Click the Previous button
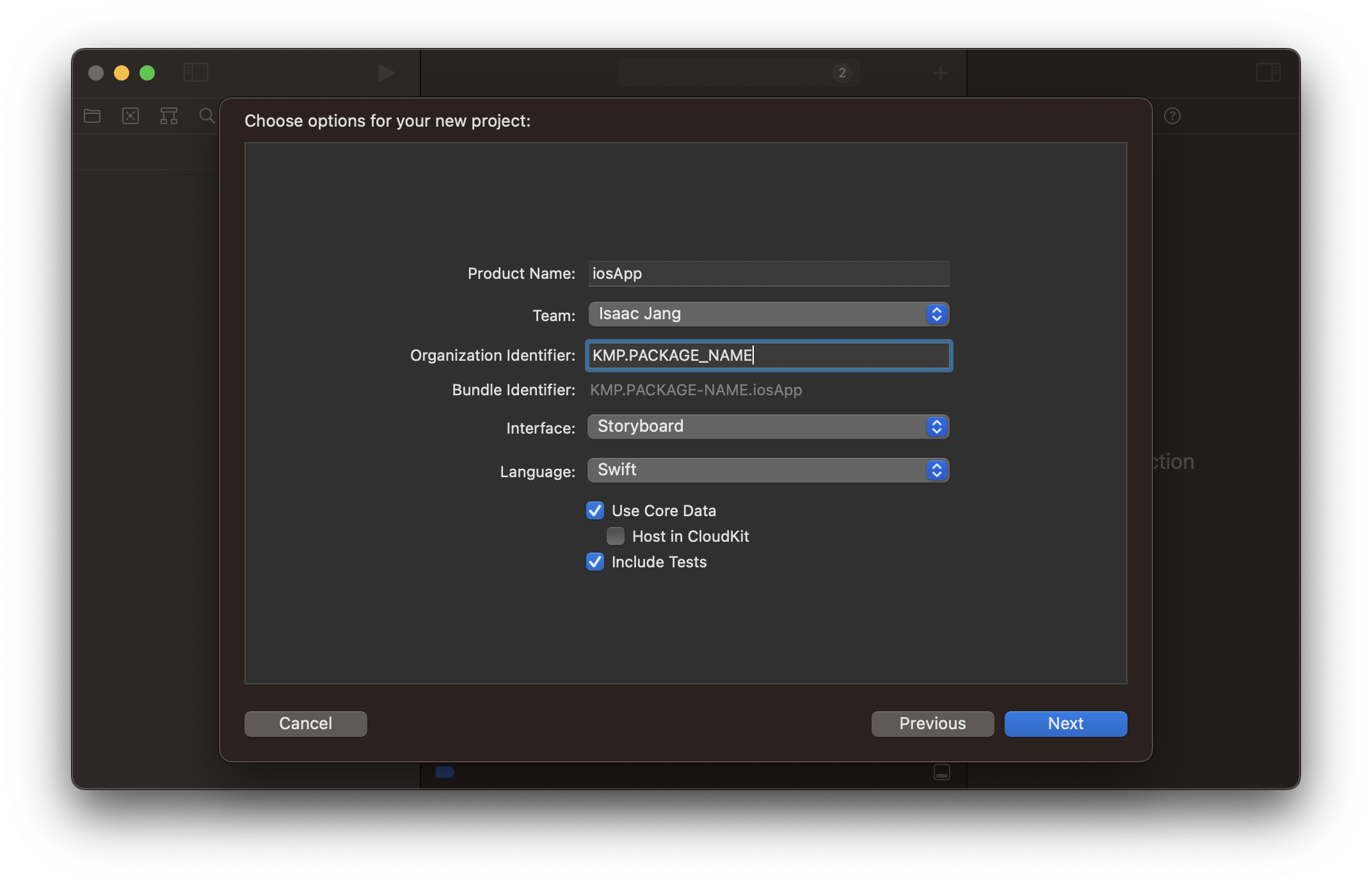The image size is (1372, 884). click(x=932, y=723)
